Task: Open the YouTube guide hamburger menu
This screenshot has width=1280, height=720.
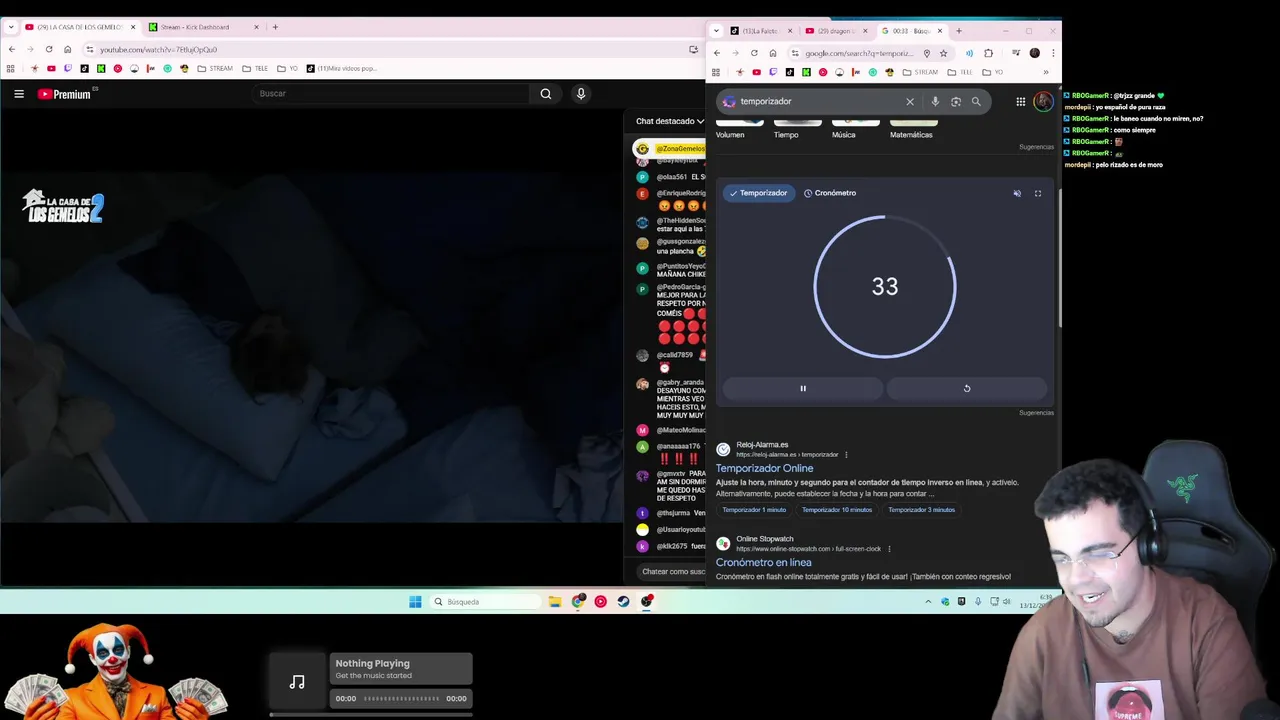Action: click(19, 94)
